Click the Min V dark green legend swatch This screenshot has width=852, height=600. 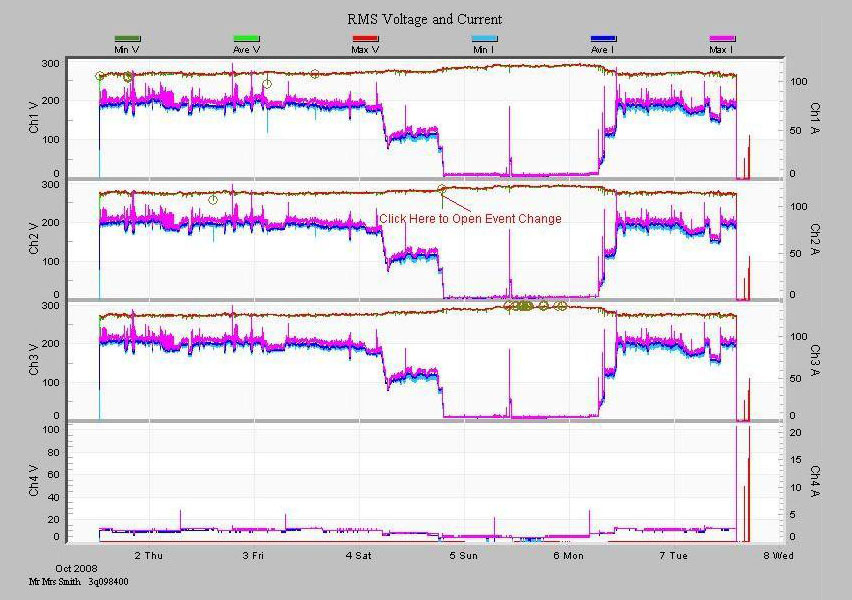point(128,39)
